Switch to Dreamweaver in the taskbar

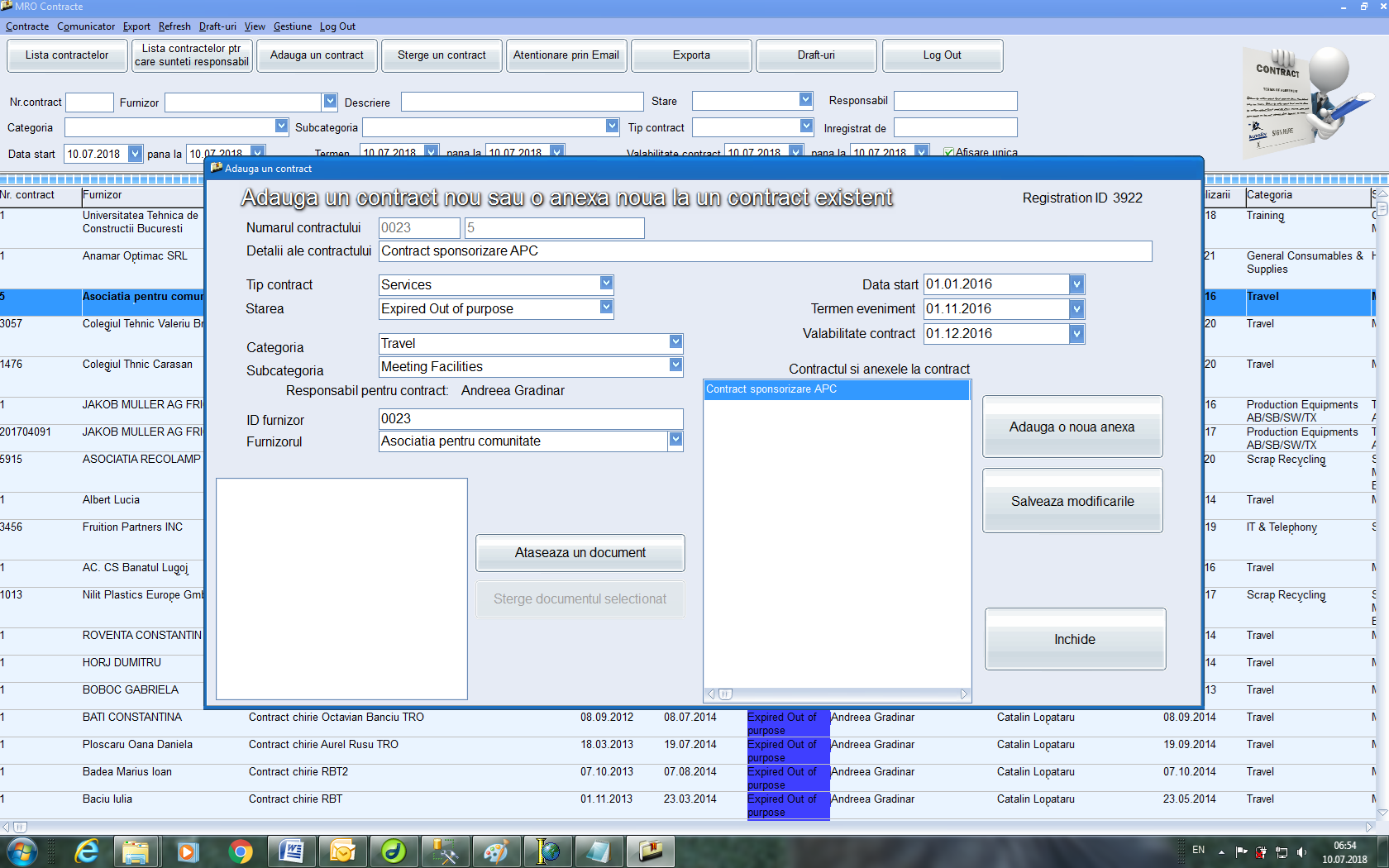click(394, 851)
